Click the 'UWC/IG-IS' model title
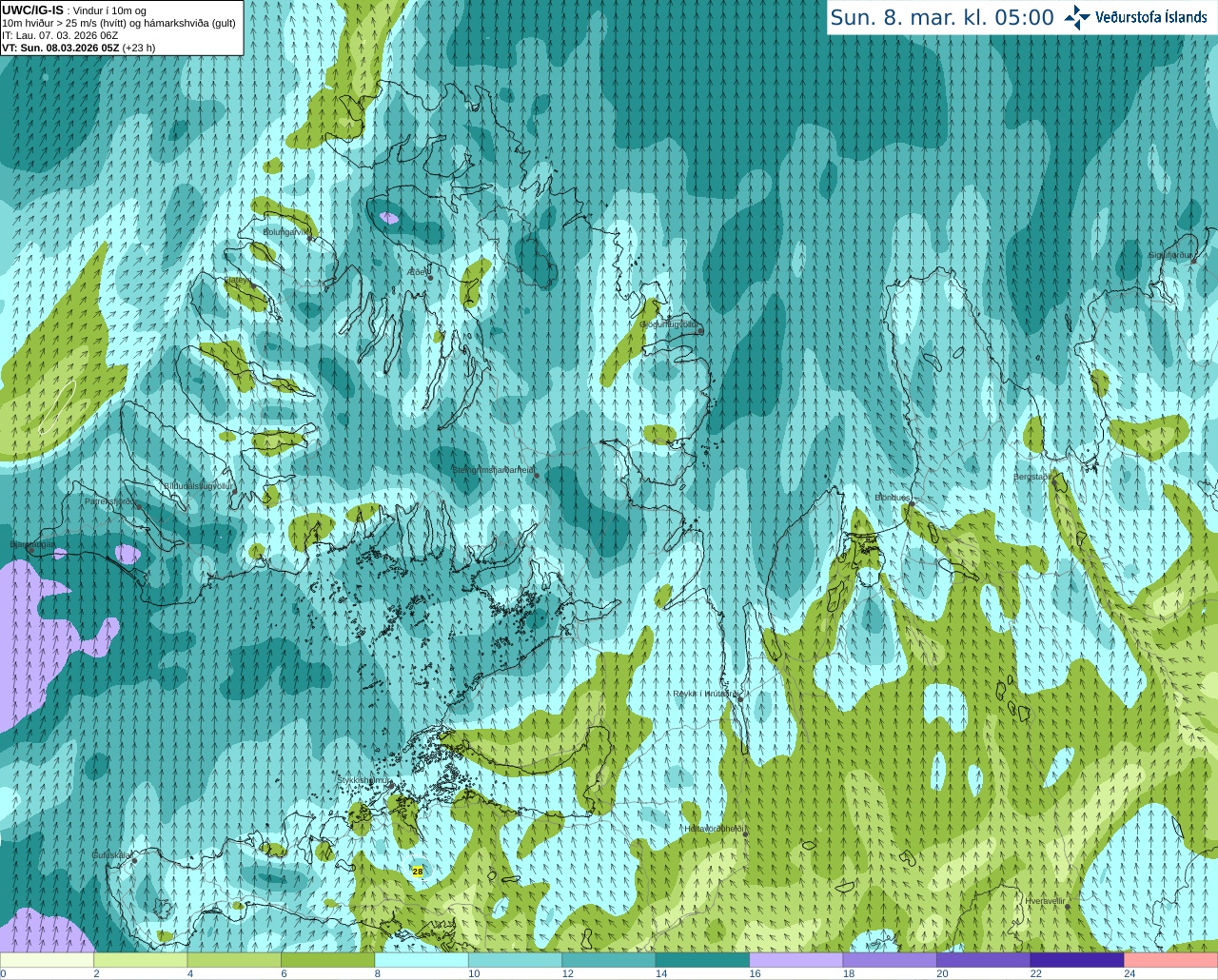Image resolution: width=1218 pixels, height=980 pixels. [33, 10]
